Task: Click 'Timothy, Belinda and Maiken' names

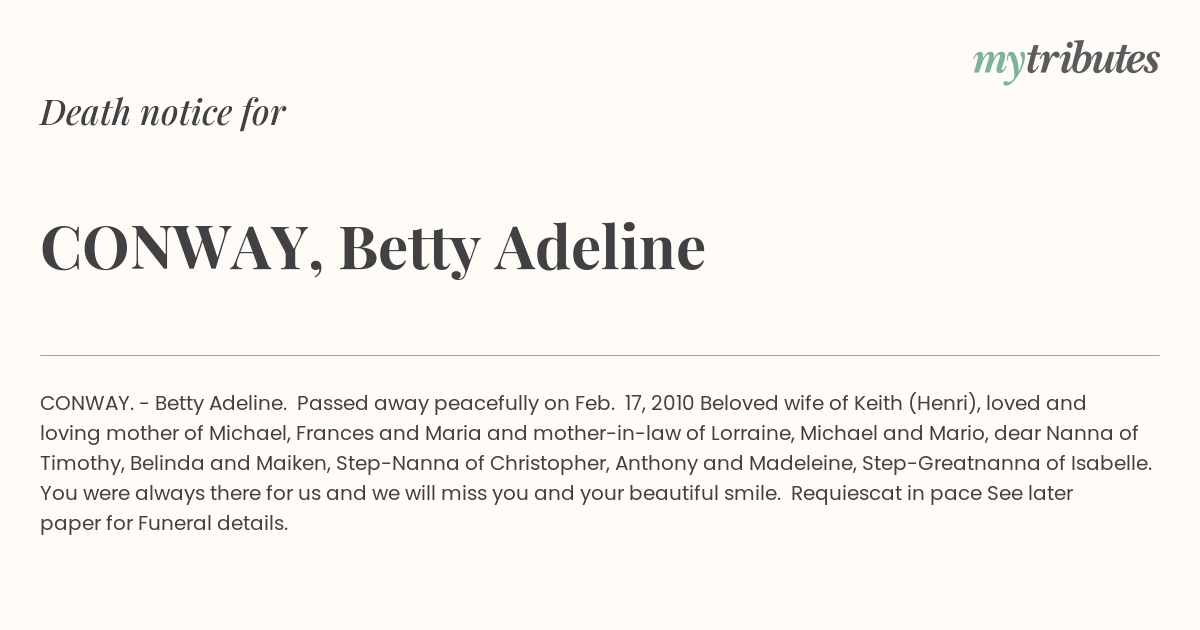Action: [183, 463]
